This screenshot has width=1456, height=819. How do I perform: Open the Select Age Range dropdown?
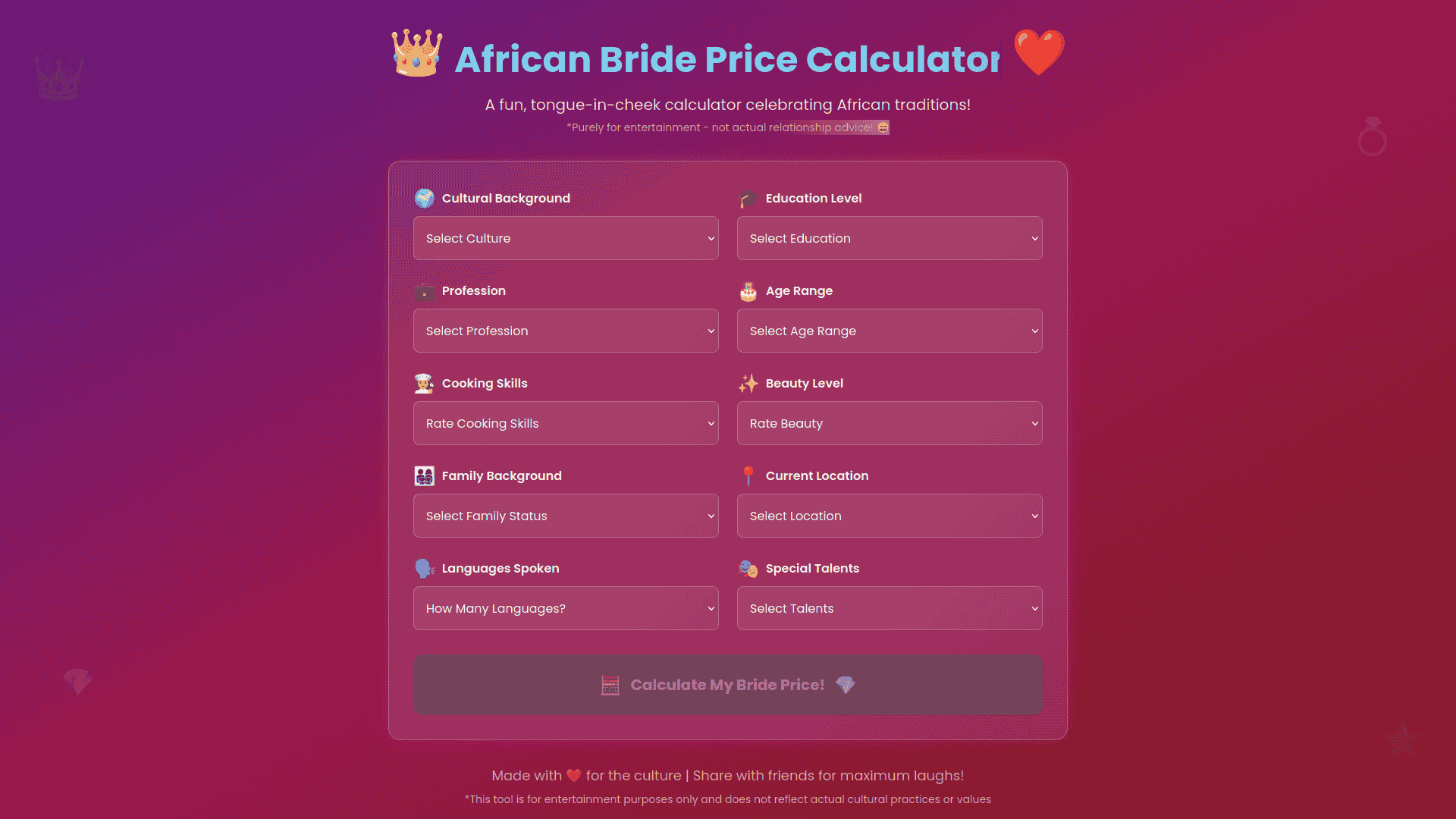(890, 331)
